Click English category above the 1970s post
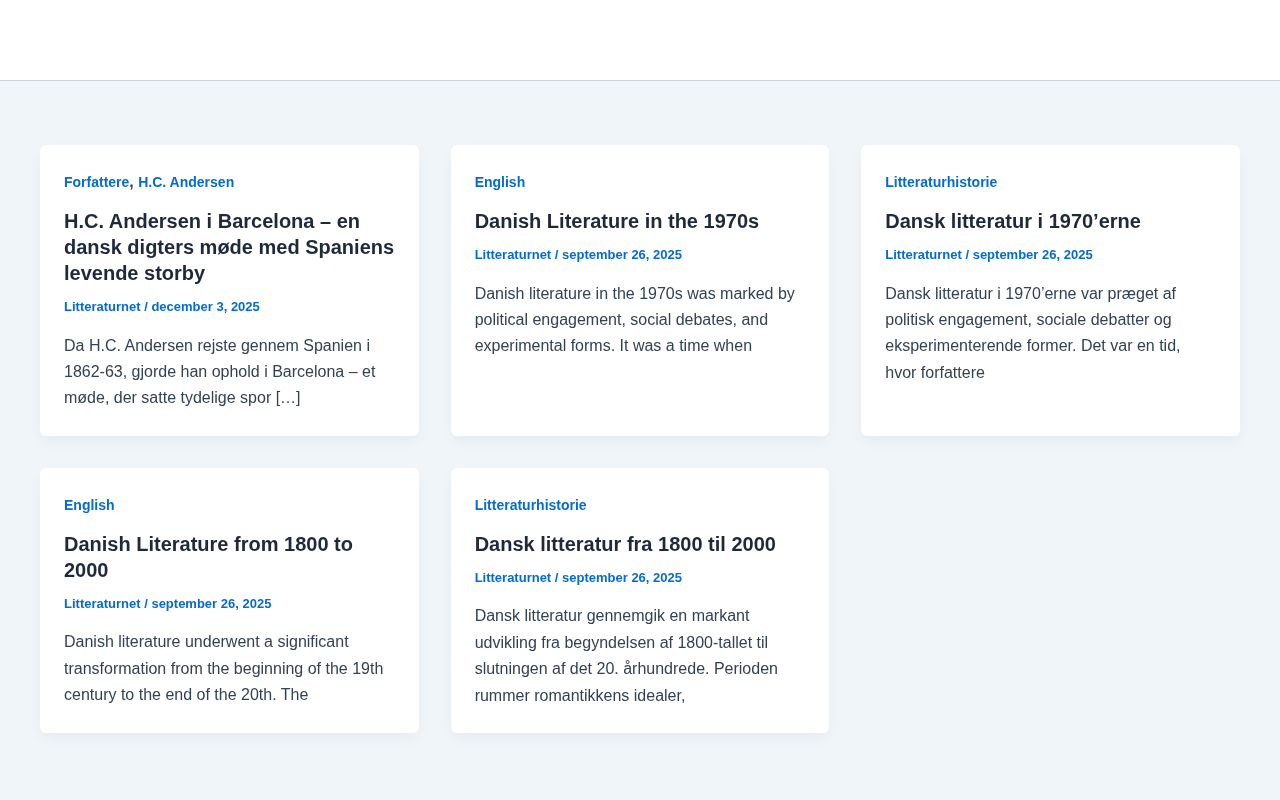Screen dimensions: 1280x800 pos(500,182)
